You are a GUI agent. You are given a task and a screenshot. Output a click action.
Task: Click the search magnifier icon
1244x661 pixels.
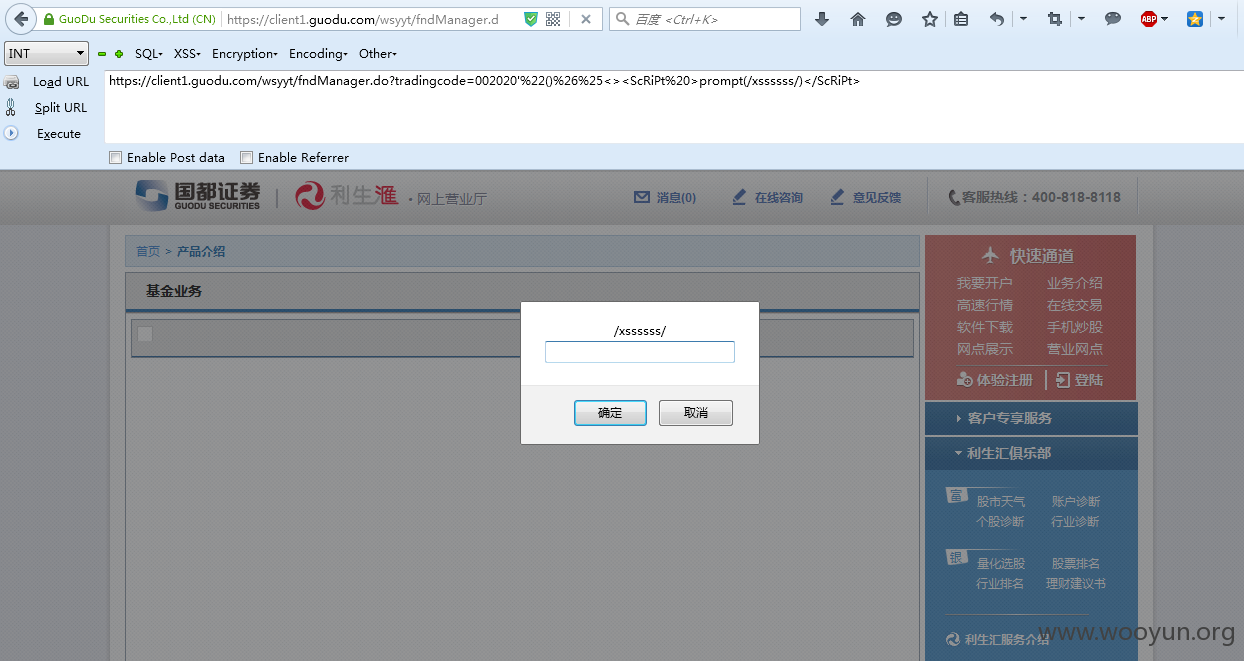click(623, 19)
